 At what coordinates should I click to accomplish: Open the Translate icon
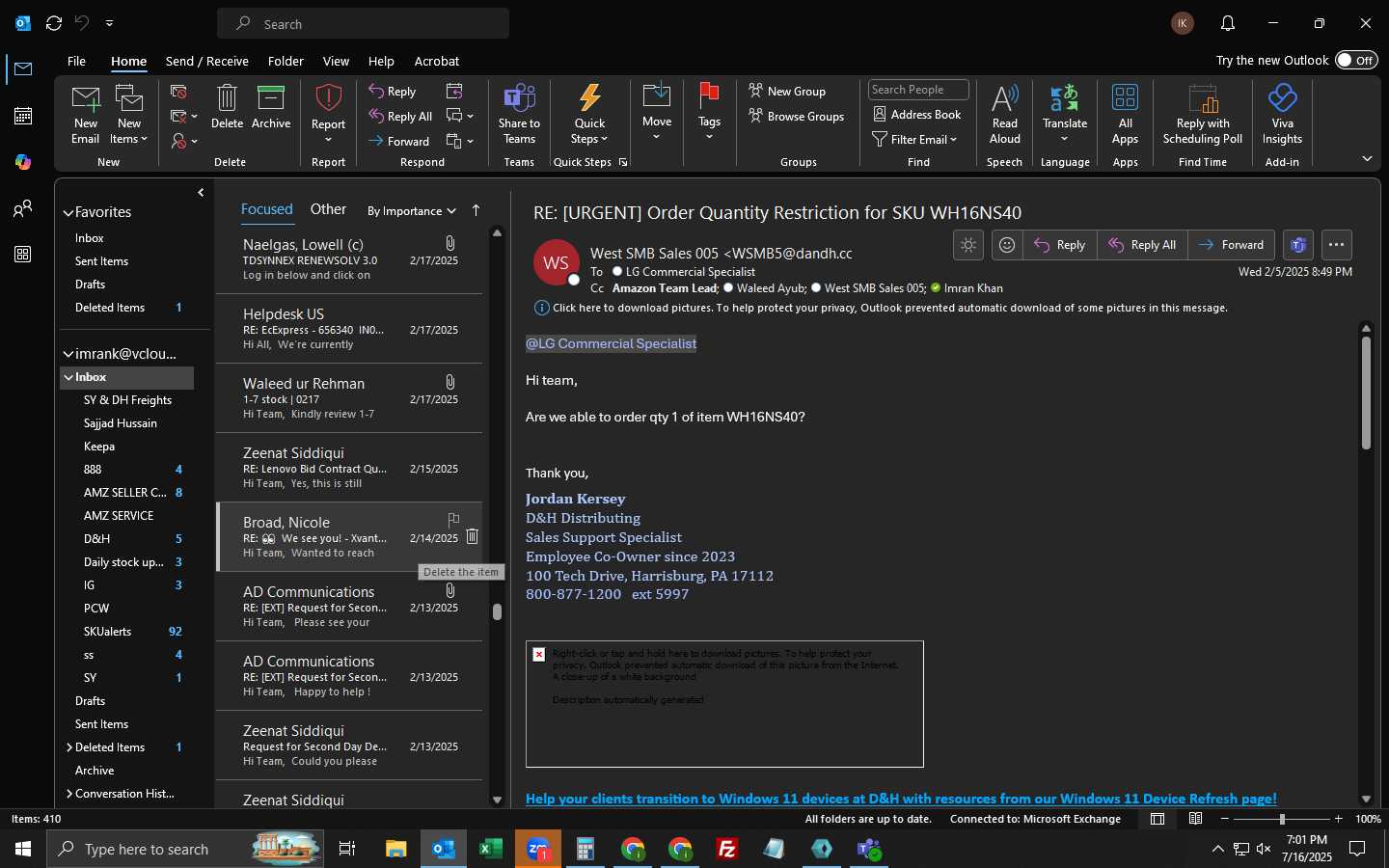tap(1065, 113)
